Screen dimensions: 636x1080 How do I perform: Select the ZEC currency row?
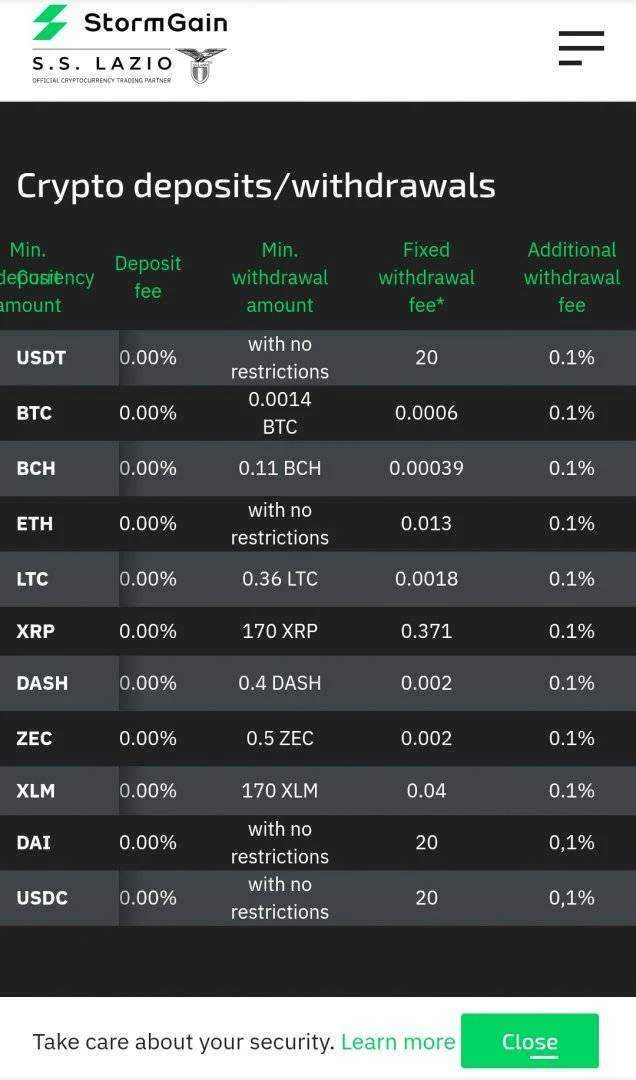[x=318, y=738]
